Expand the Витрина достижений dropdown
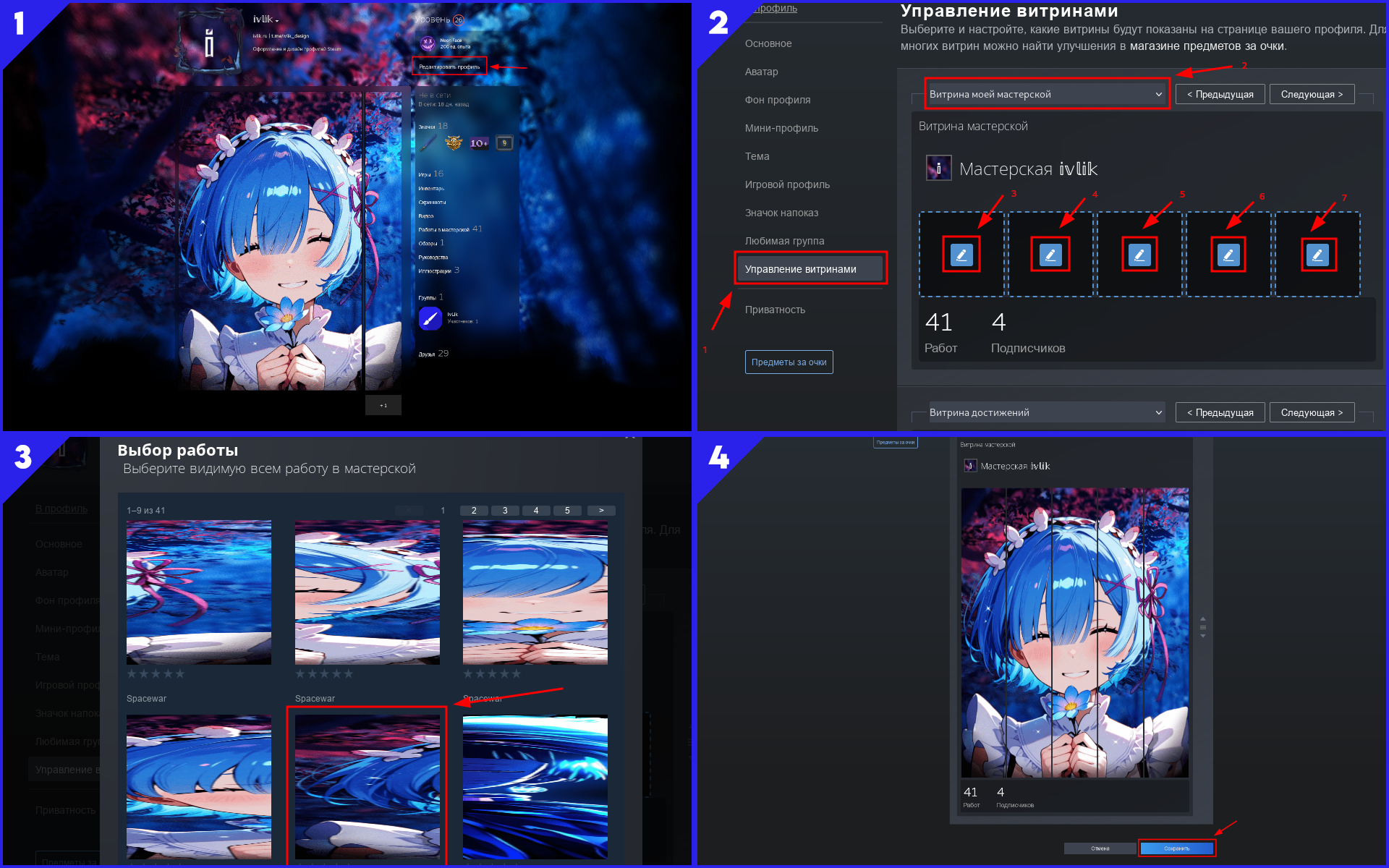The width and height of the screenshot is (1389, 868). pyautogui.click(x=1046, y=412)
